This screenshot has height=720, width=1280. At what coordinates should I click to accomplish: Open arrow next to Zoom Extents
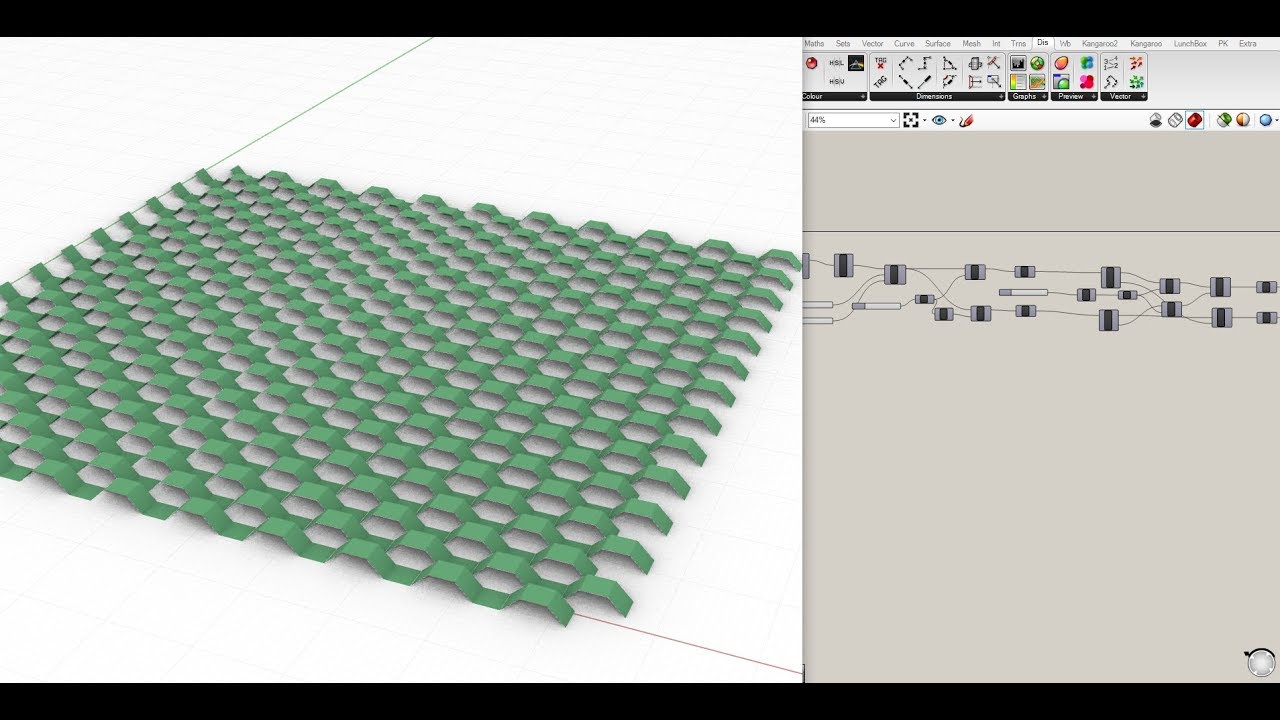click(925, 120)
